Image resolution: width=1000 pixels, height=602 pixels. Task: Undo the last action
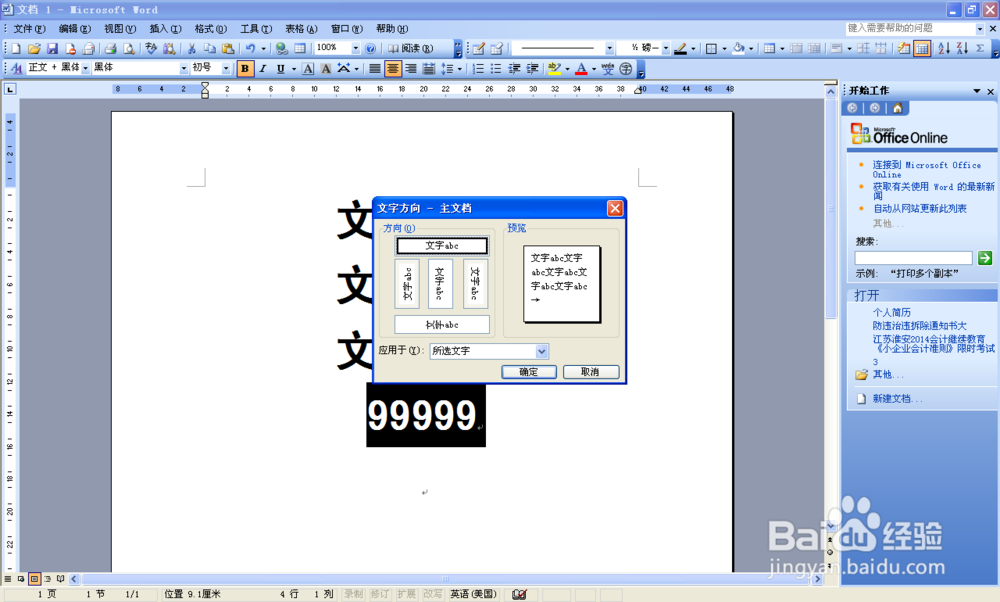tap(252, 48)
